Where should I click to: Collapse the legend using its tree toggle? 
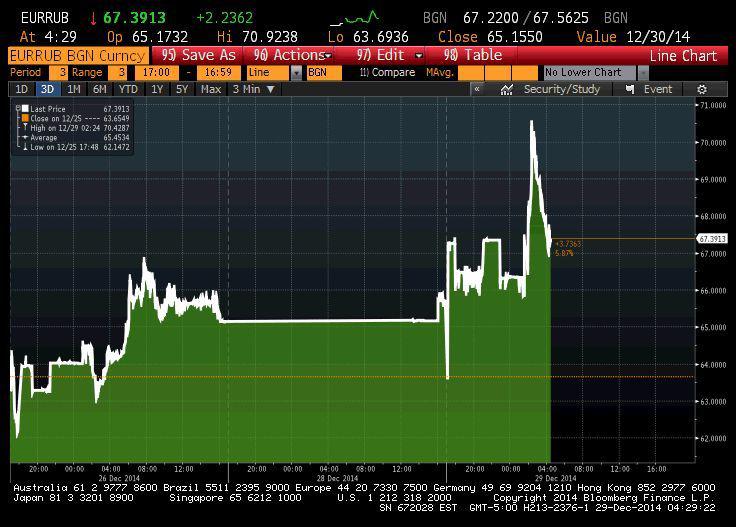[x=17, y=108]
